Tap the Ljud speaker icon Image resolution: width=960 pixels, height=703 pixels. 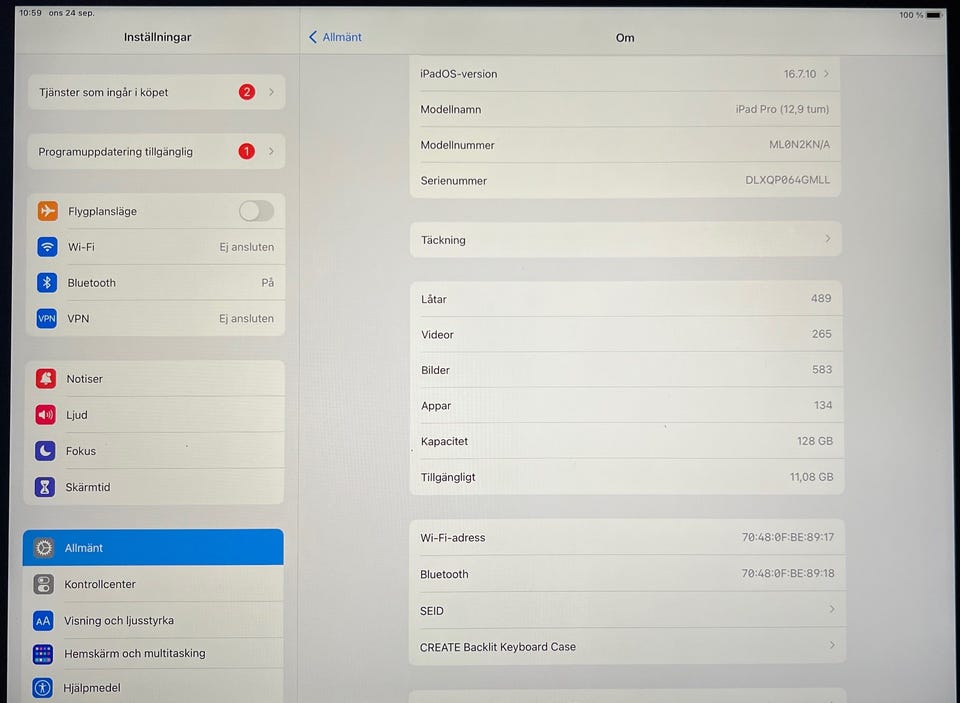pos(45,415)
